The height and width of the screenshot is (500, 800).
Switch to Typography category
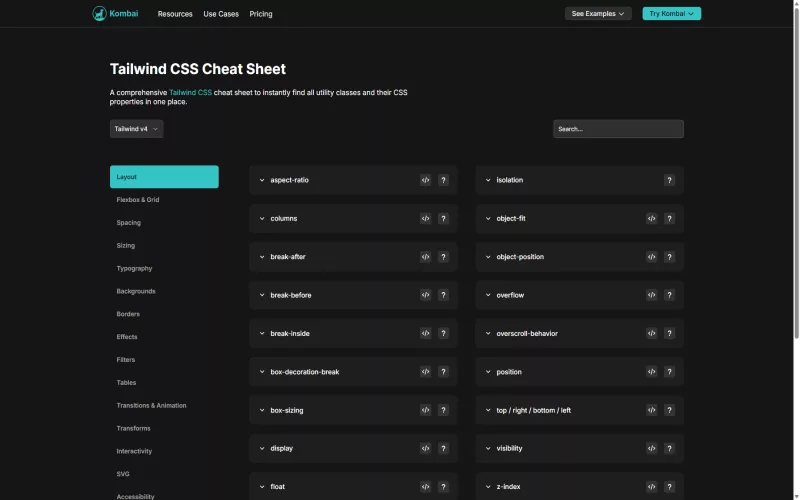pos(134,268)
